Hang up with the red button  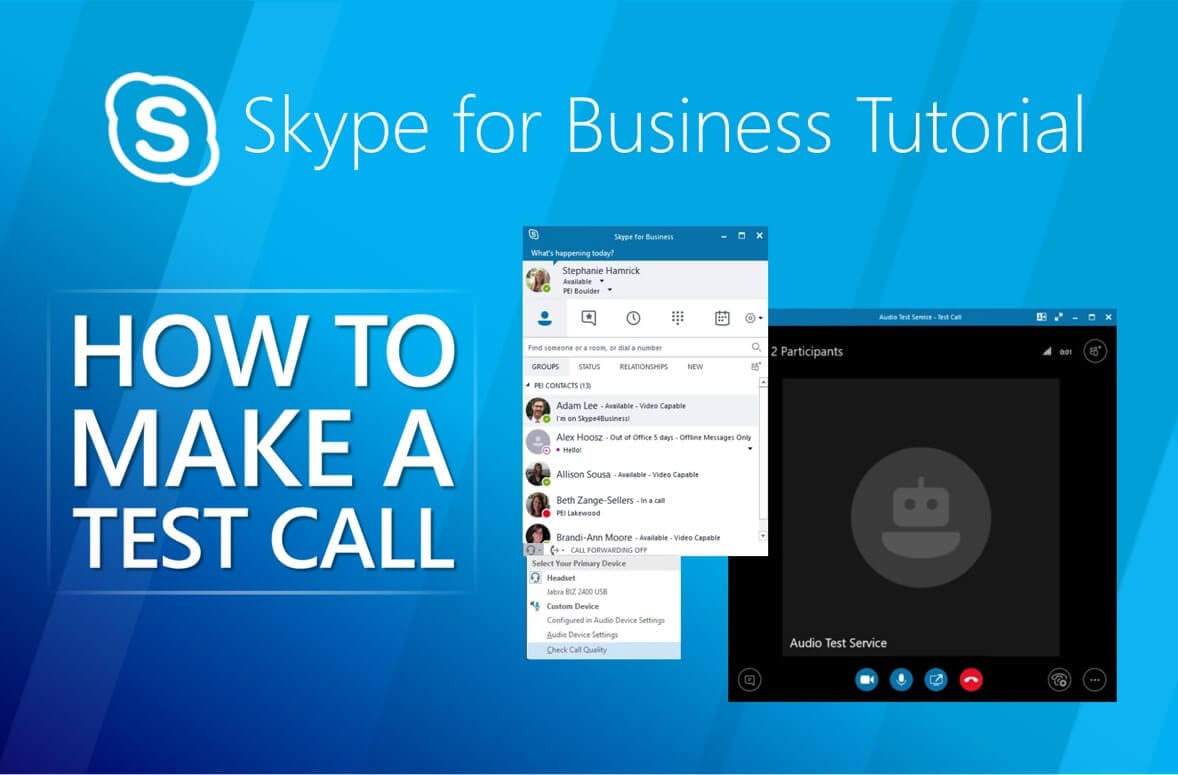[971, 680]
